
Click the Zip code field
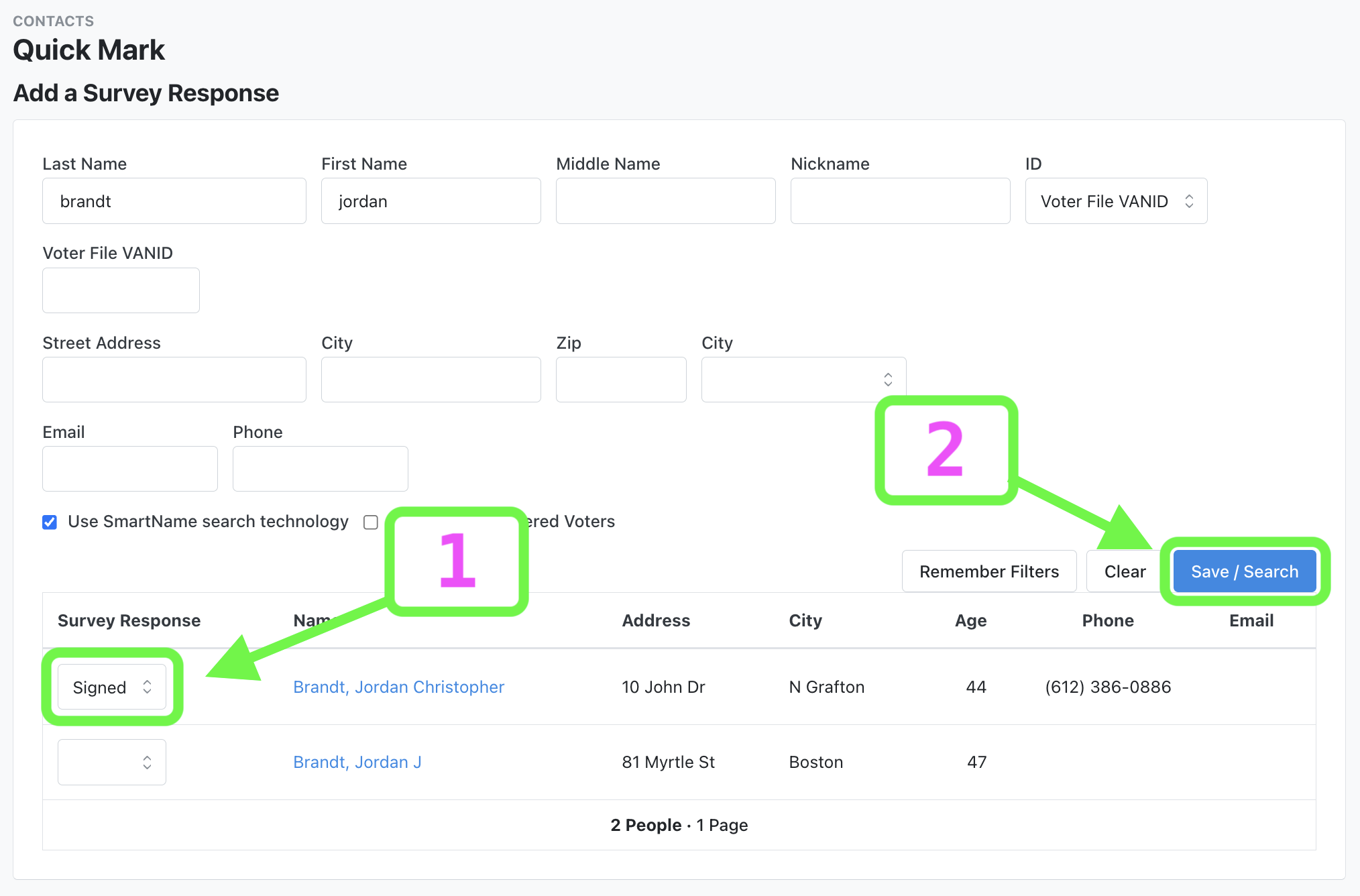pos(620,380)
